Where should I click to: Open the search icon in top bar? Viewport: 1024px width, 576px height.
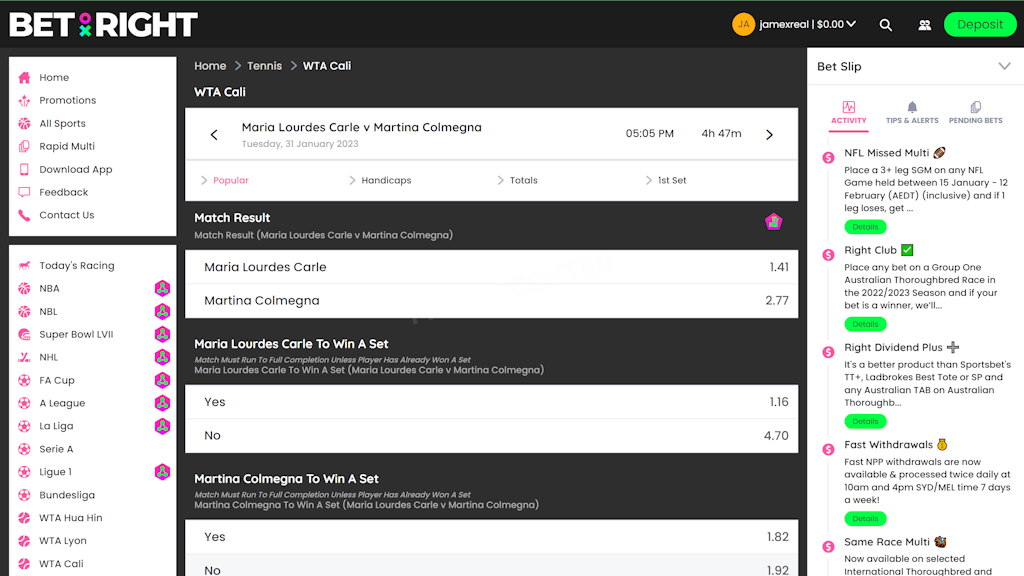[886, 24]
